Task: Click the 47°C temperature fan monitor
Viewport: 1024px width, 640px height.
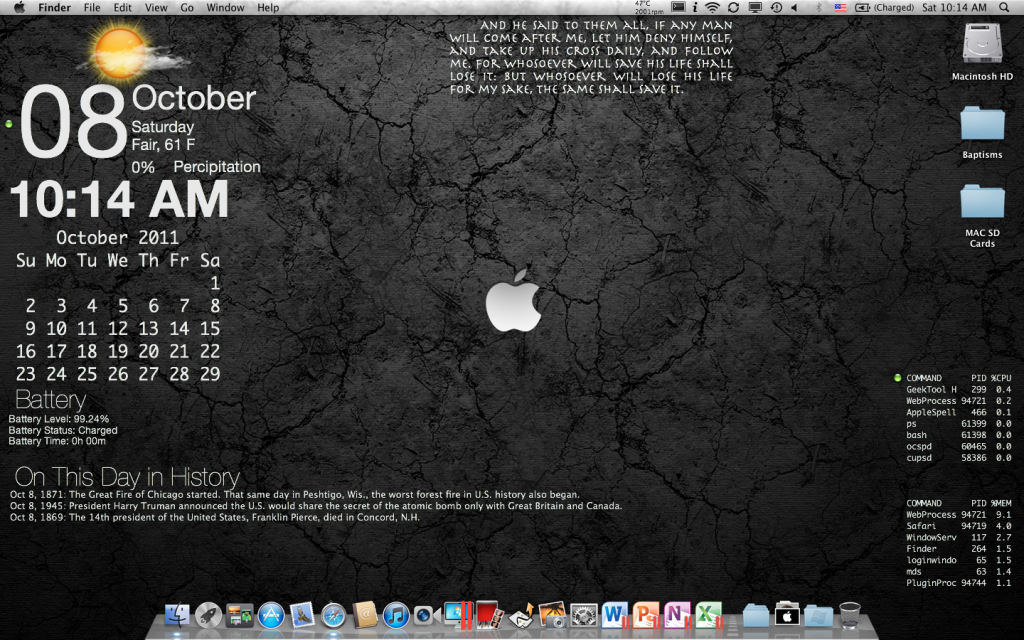Action: coord(648,7)
